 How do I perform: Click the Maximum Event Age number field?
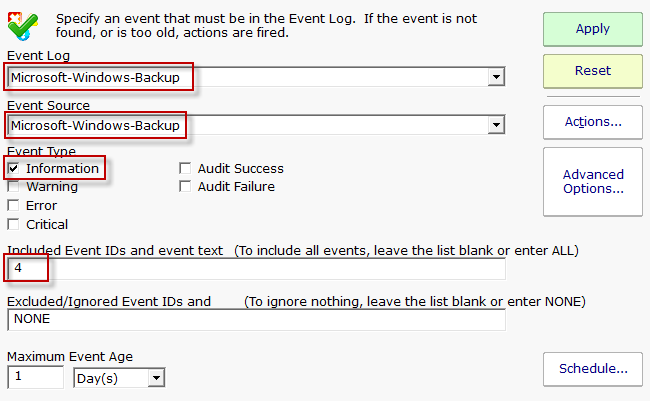[35, 378]
